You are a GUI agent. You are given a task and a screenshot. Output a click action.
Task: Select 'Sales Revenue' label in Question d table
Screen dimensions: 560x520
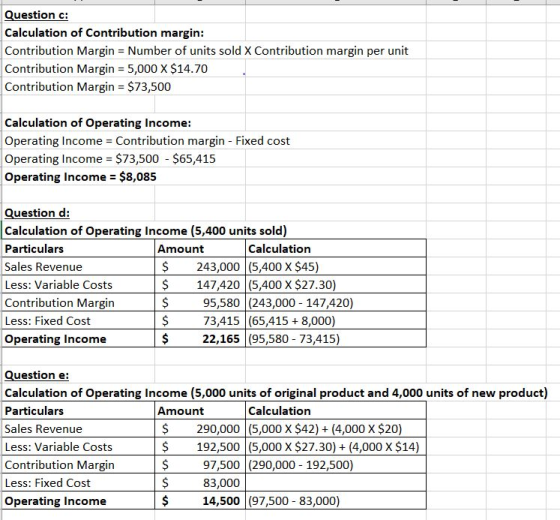78,267
